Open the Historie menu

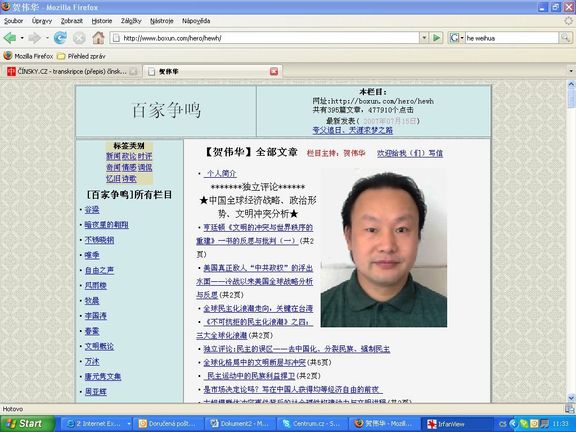[x=102, y=21]
